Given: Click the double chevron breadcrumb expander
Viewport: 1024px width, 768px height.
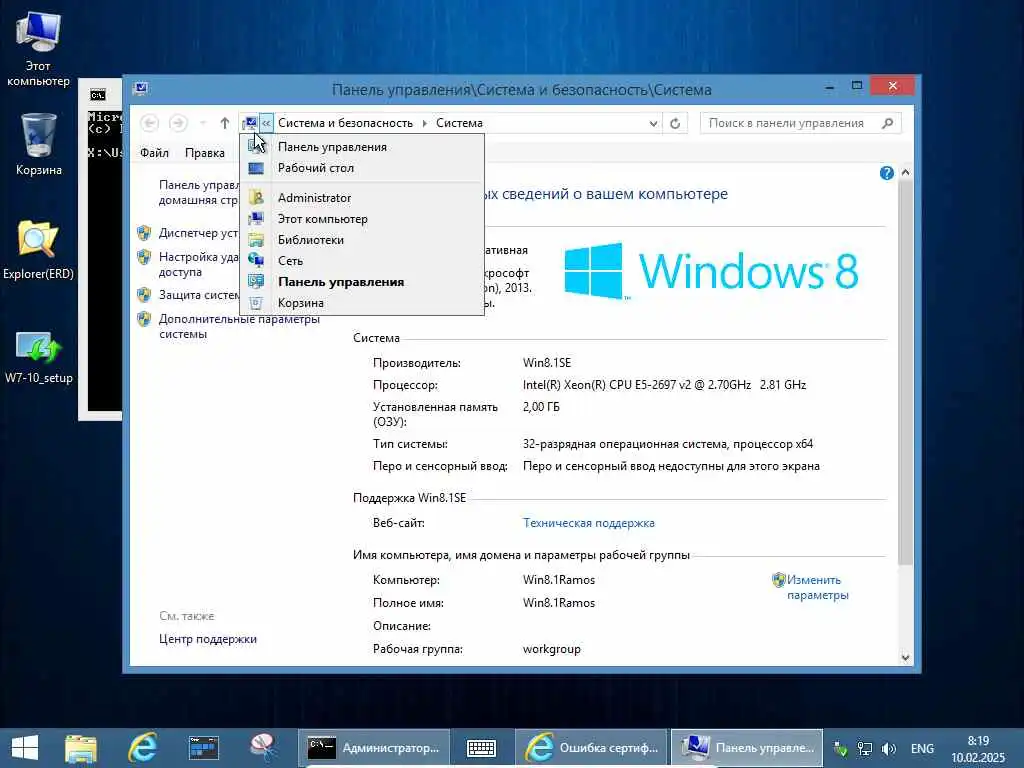Looking at the screenshot, I should (x=266, y=123).
